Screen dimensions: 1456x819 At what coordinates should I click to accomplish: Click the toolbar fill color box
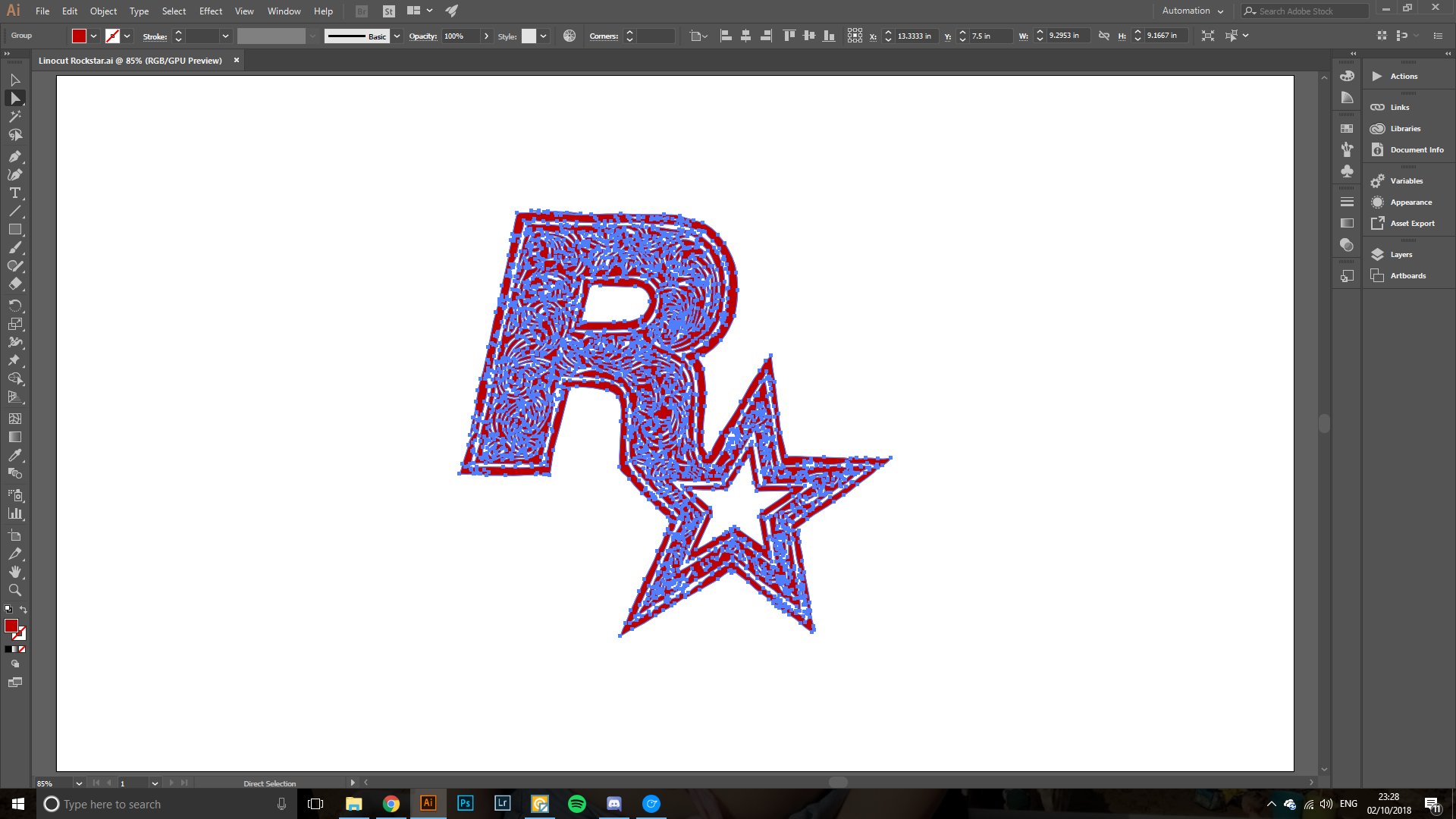[x=11, y=626]
